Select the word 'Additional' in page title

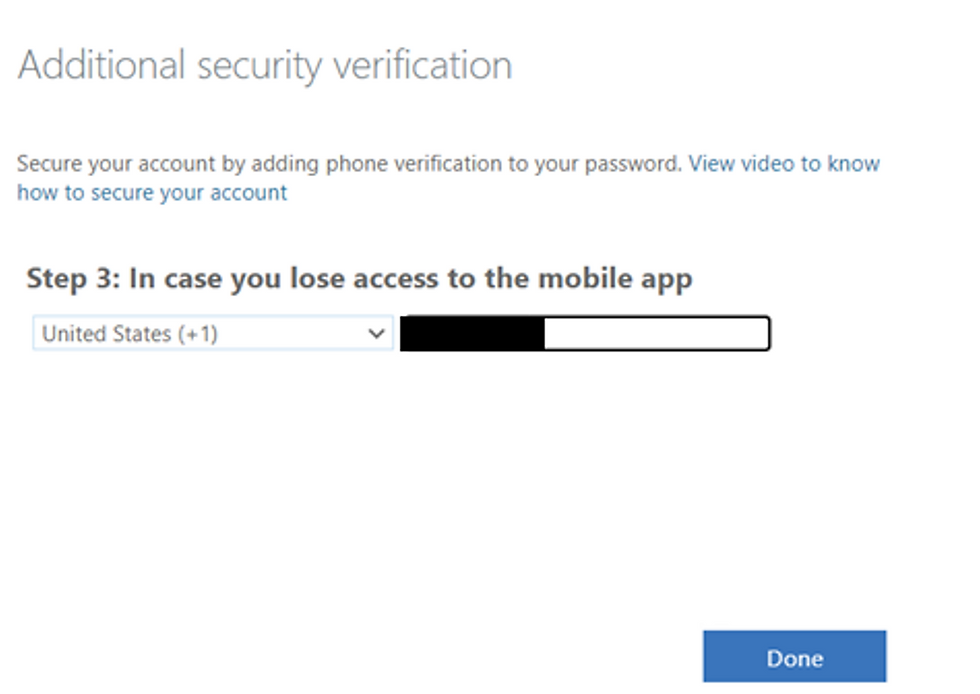coord(102,66)
